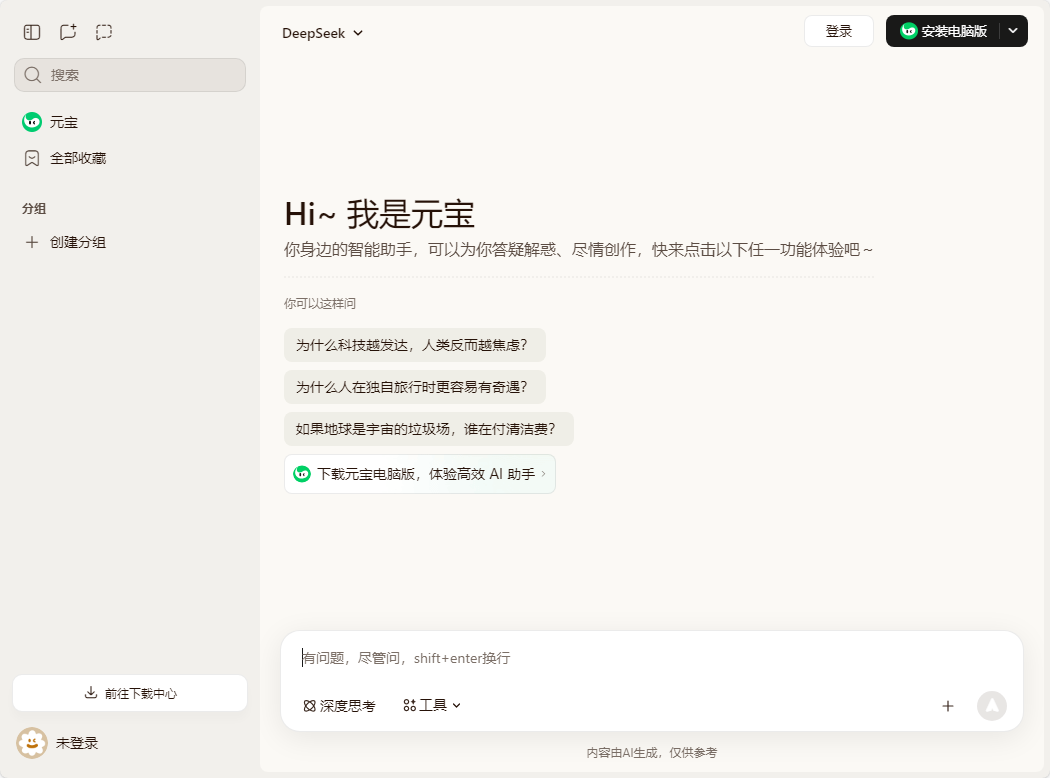This screenshot has width=1050, height=778.
Task: Click the 未登录 account label
Action: coord(77,743)
